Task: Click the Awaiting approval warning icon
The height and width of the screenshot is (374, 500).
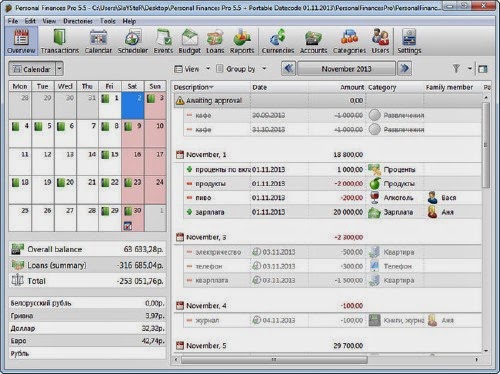Action: pyautogui.click(x=180, y=100)
